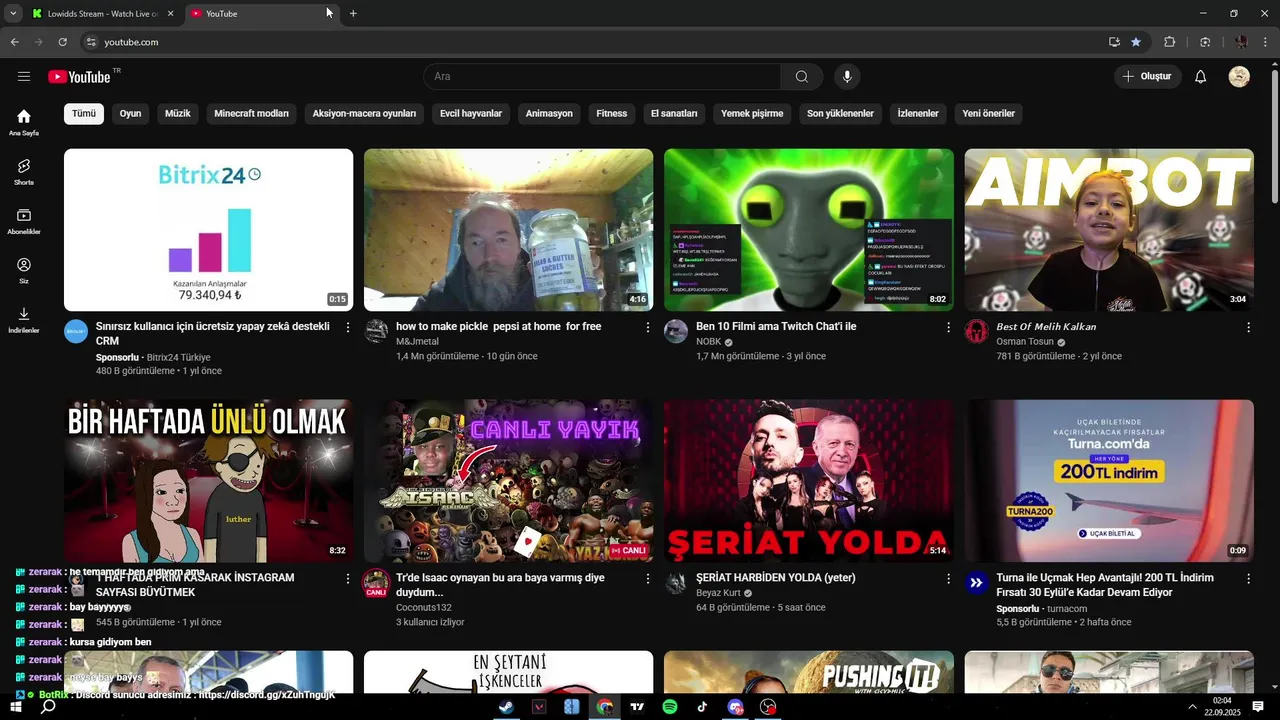Open options for the pickle pepsi video
1280x720 pixels.
[x=648, y=327]
